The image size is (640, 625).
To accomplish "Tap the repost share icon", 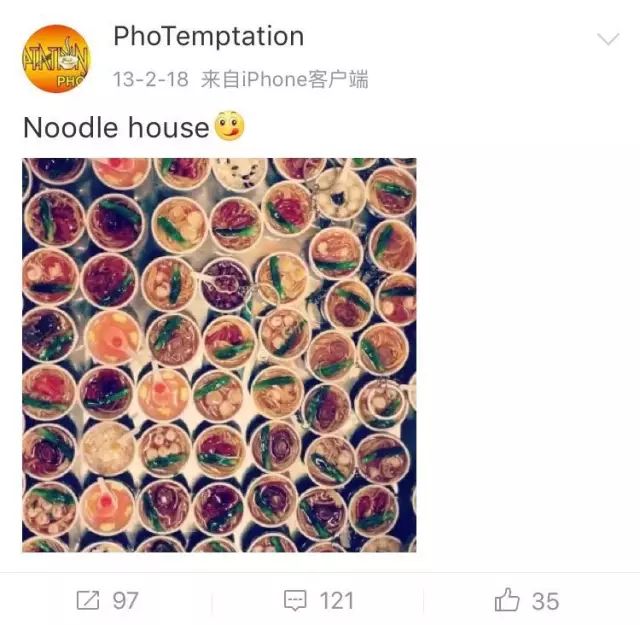I will coord(88,600).
